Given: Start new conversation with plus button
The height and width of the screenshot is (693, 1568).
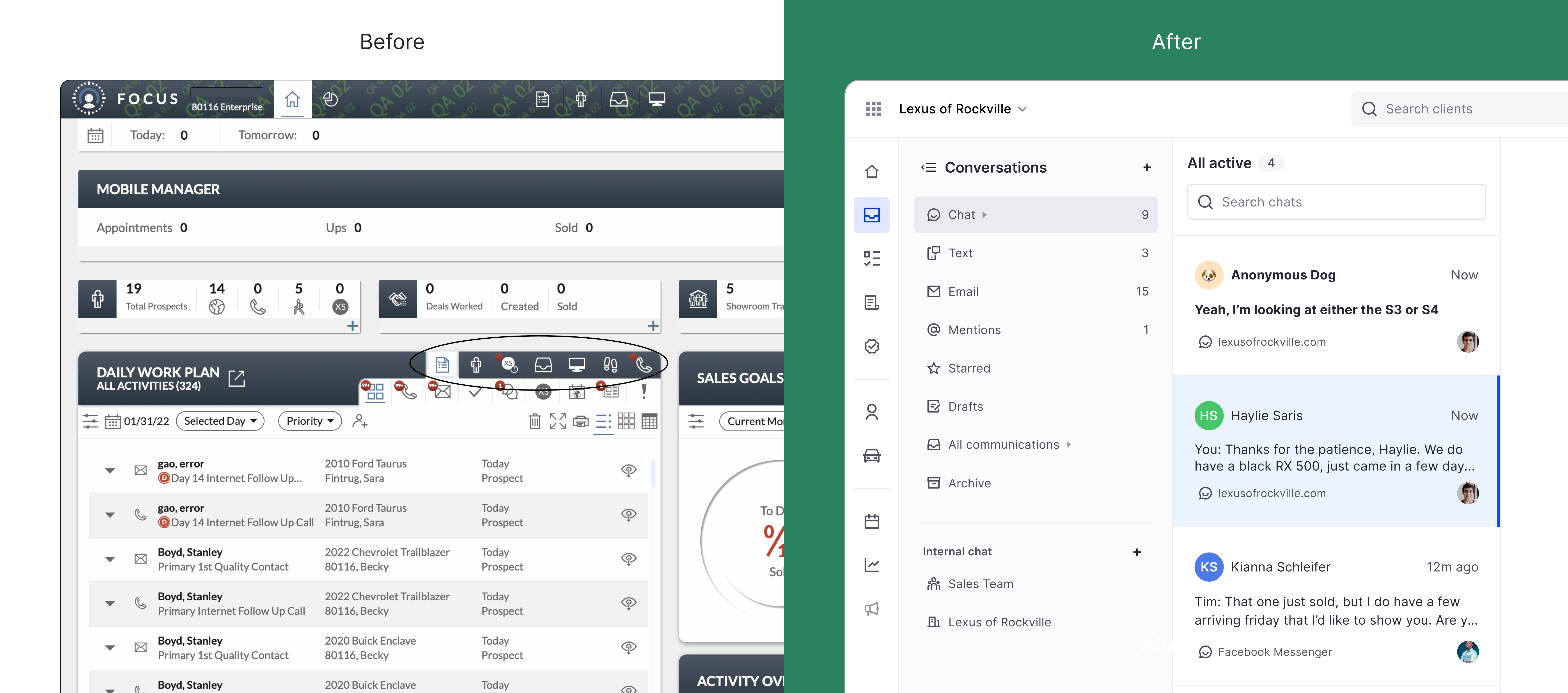Looking at the screenshot, I should coord(1147,167).
